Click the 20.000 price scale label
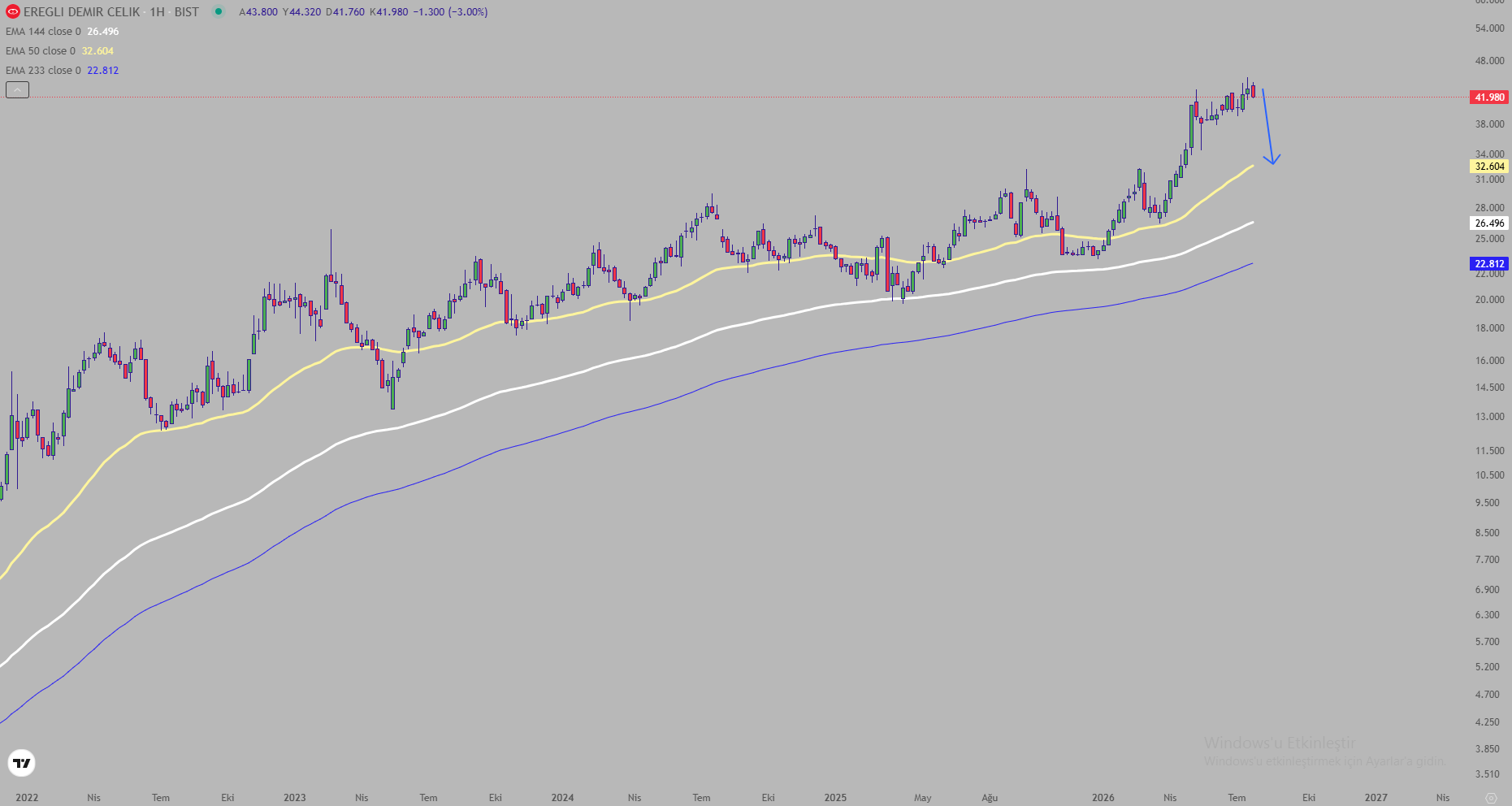 click(1490, 300)
